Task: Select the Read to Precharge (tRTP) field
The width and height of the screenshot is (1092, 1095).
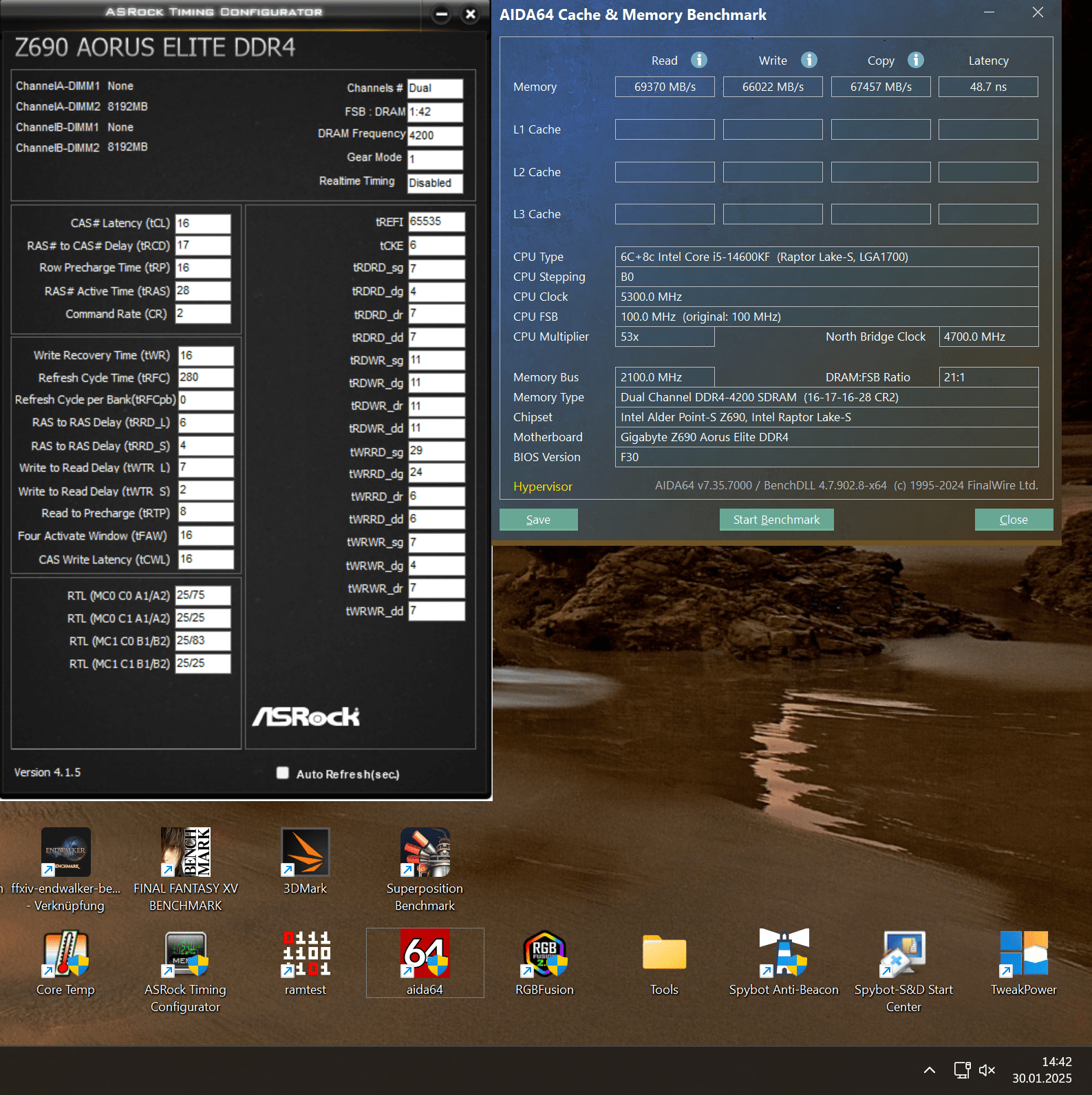Action: (x=206, y=512)
